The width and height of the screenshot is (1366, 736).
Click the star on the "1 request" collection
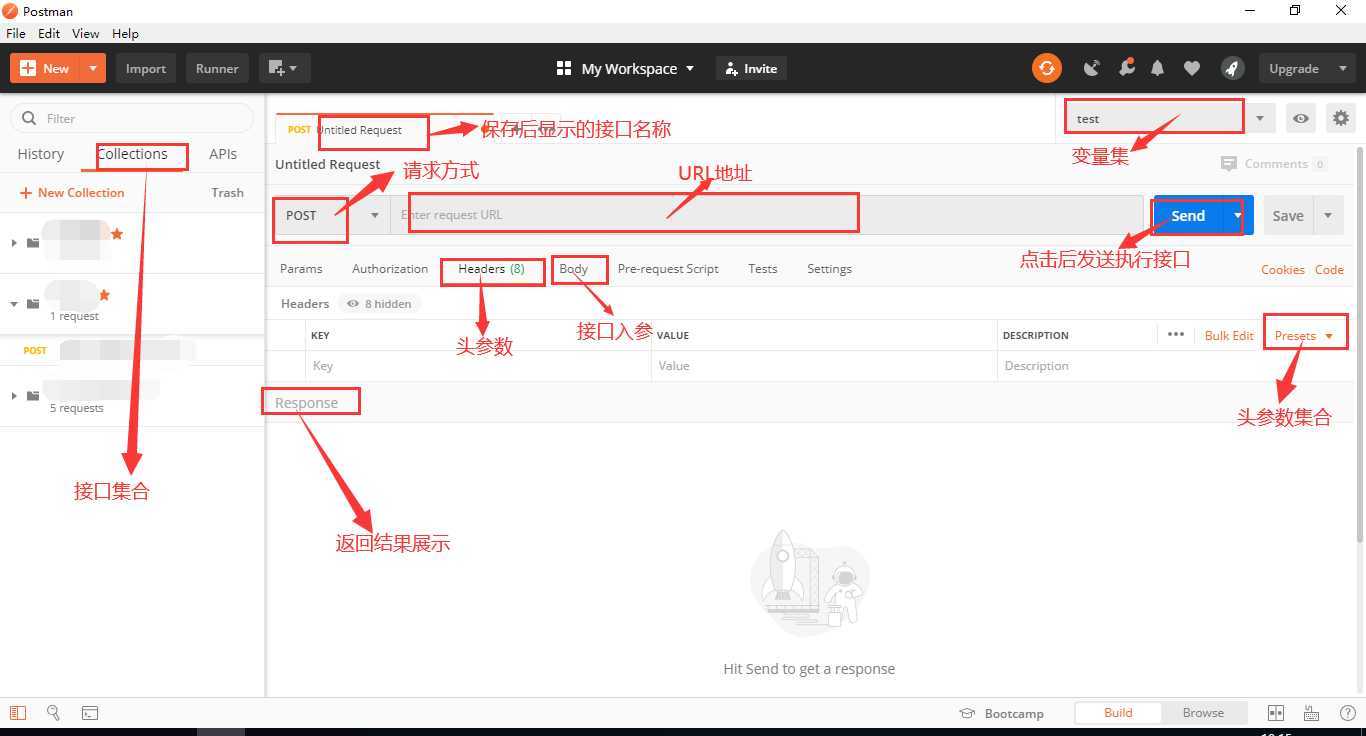coord(104,295)
